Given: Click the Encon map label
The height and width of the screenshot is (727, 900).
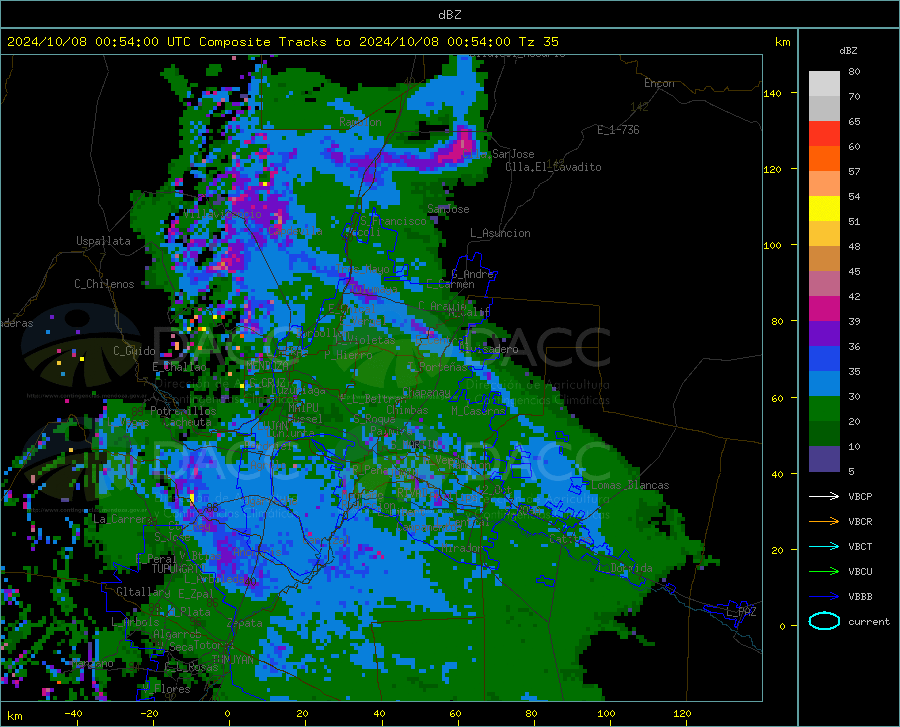Looking at the screenshot, I should (x=659, y=83).
